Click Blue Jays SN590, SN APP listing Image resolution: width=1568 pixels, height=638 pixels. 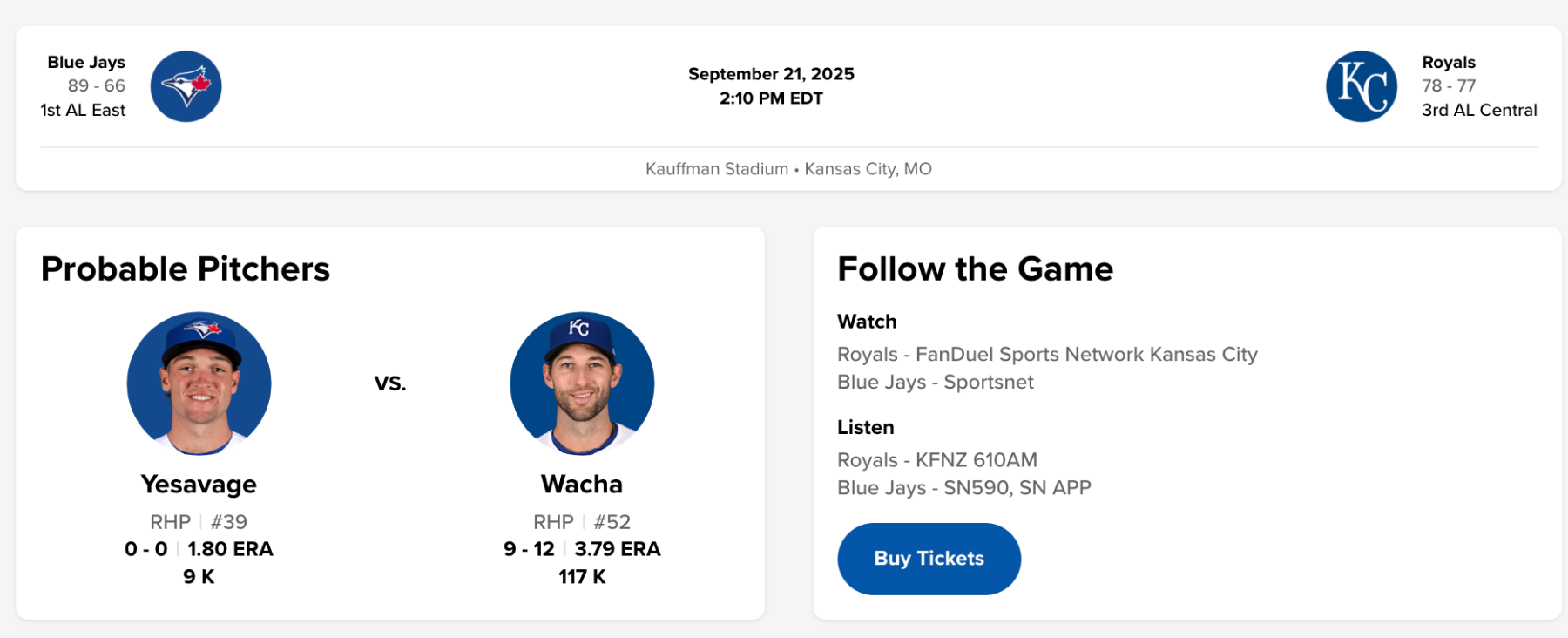point(963,488)
